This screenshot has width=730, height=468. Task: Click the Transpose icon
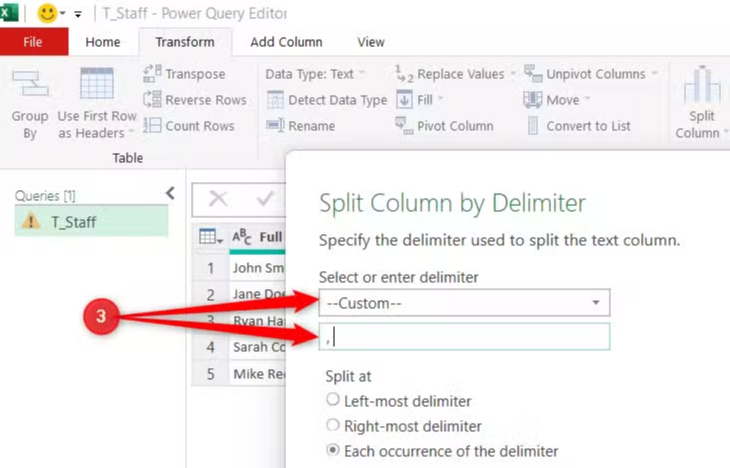(152, 74)
